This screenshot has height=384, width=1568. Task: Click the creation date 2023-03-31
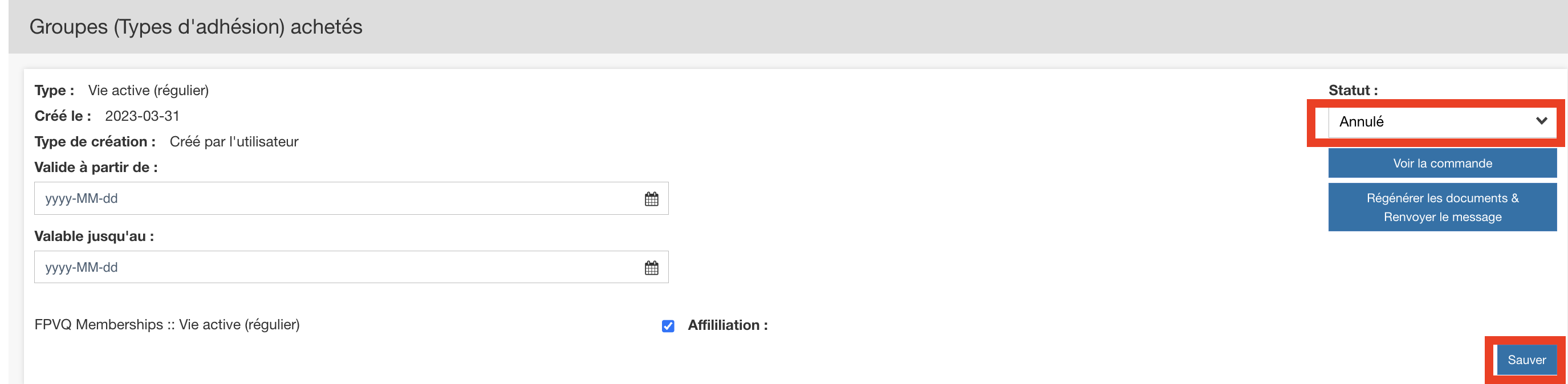click(x=142, y=116)
